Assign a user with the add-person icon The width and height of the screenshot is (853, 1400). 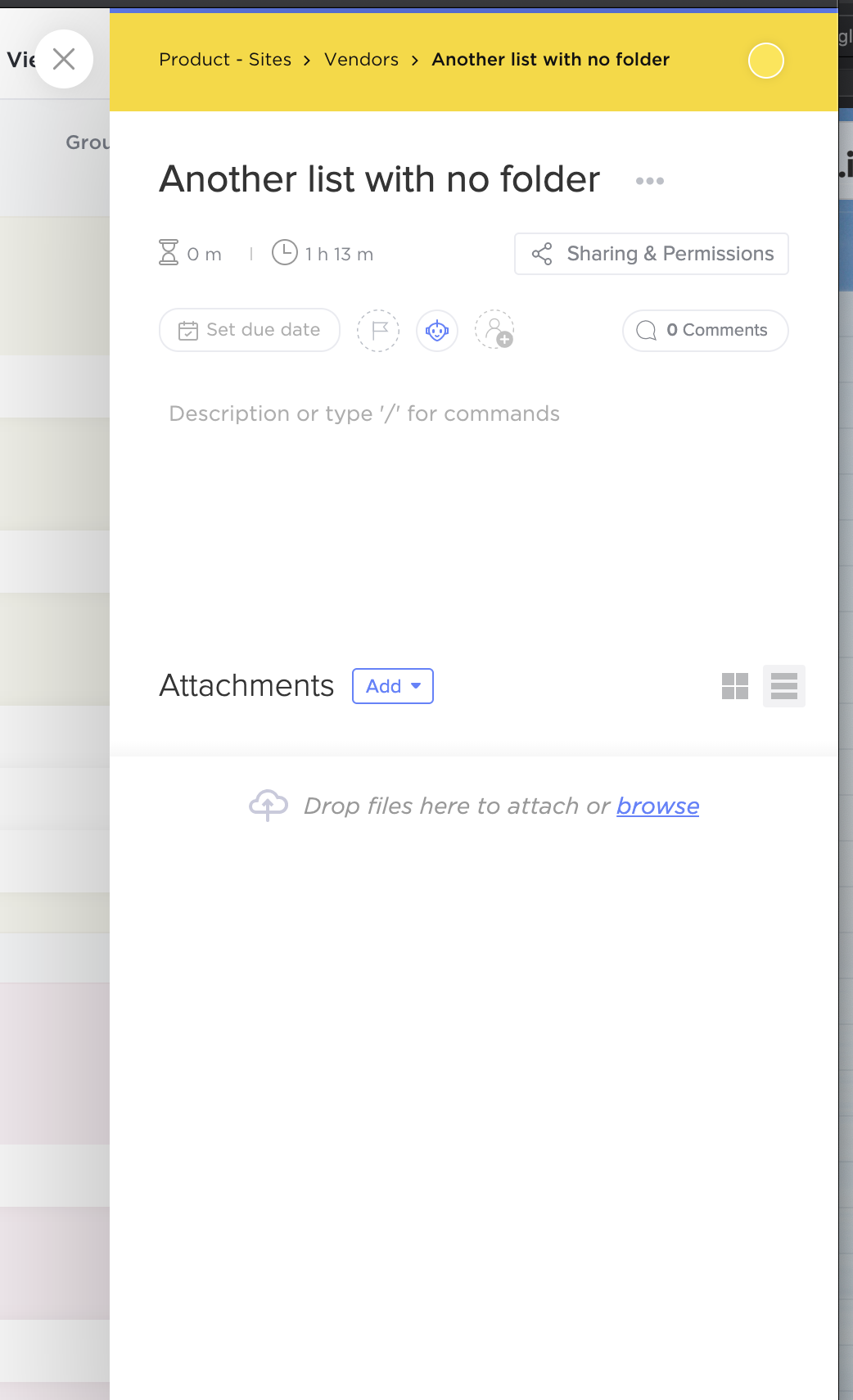tap(495, 330)
